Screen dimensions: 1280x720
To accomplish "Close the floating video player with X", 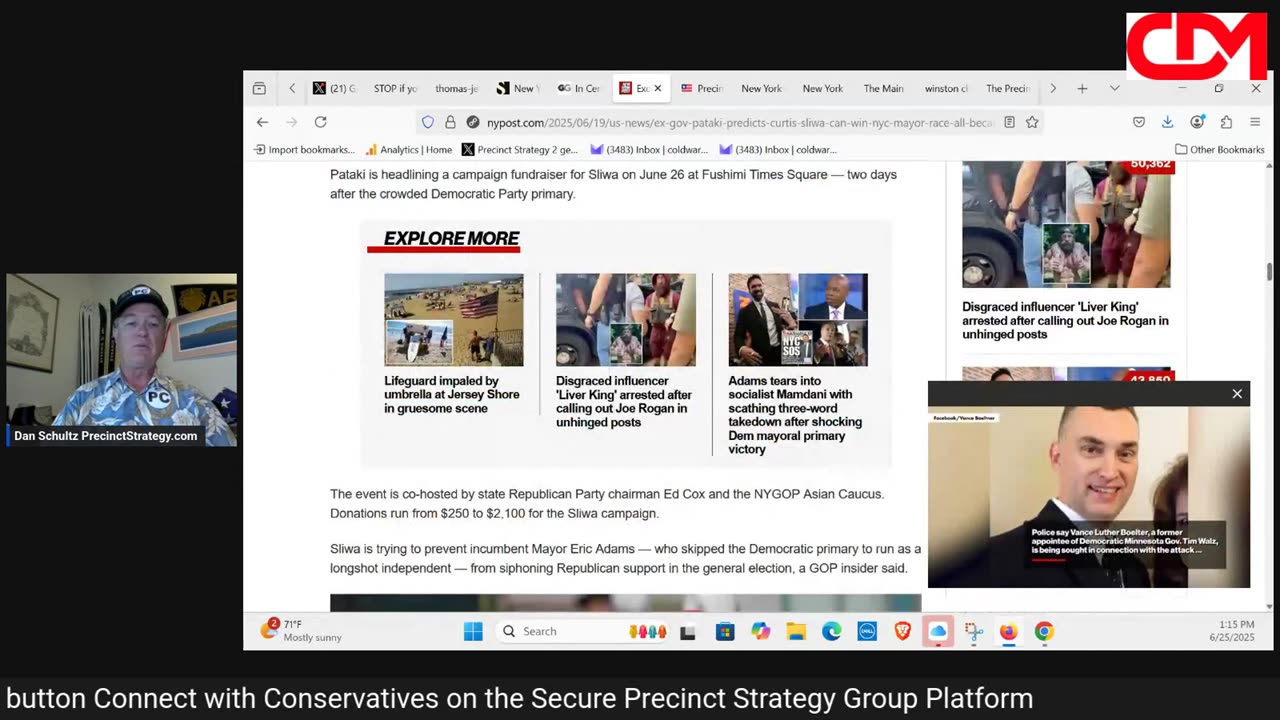I will 1237,394.
